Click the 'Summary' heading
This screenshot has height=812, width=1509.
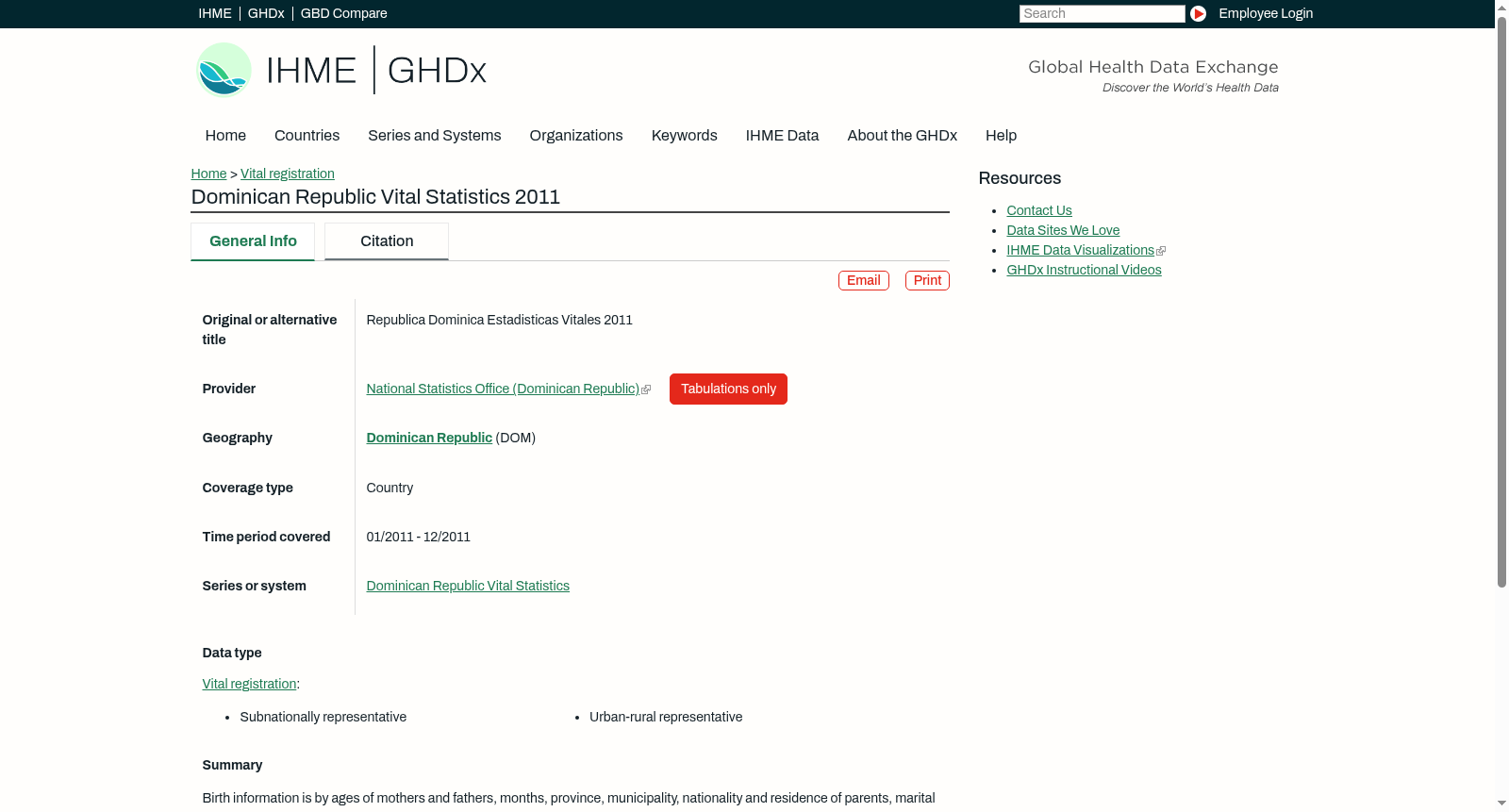(x=232, y=765)
